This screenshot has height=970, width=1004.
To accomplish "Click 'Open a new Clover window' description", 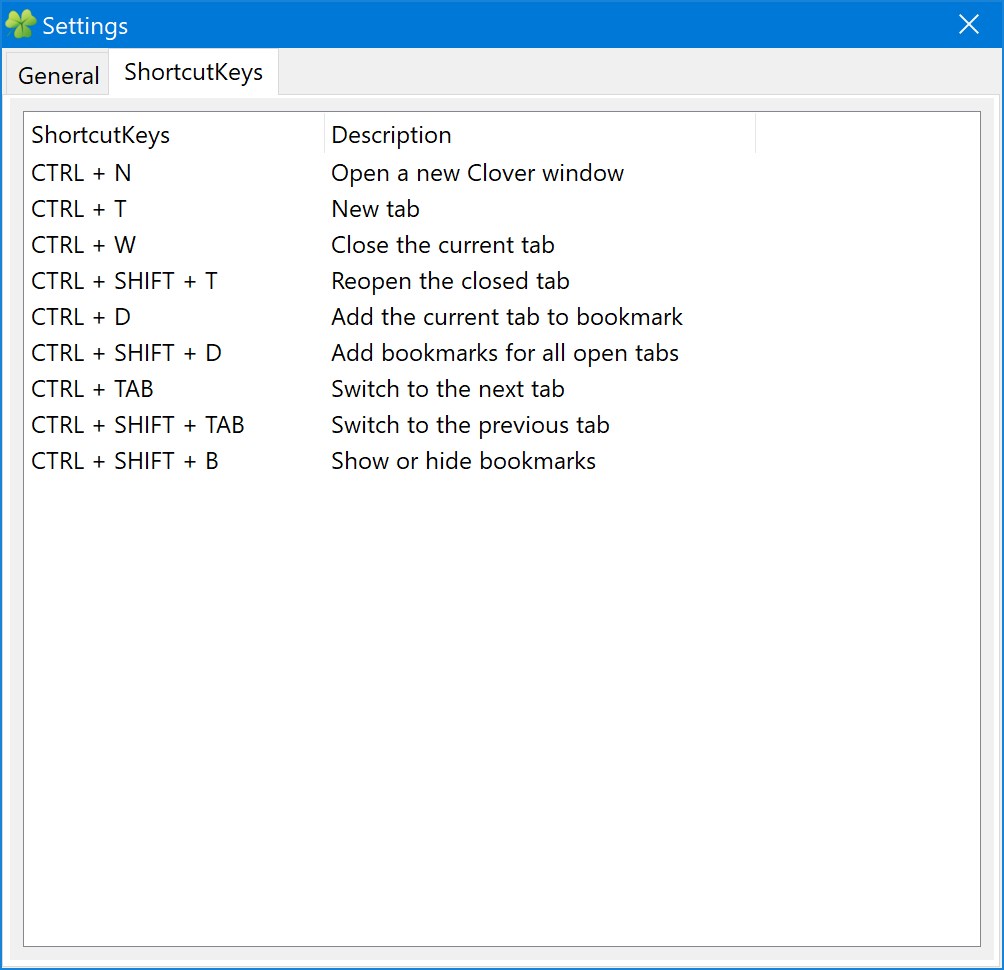I will (477, 174).
